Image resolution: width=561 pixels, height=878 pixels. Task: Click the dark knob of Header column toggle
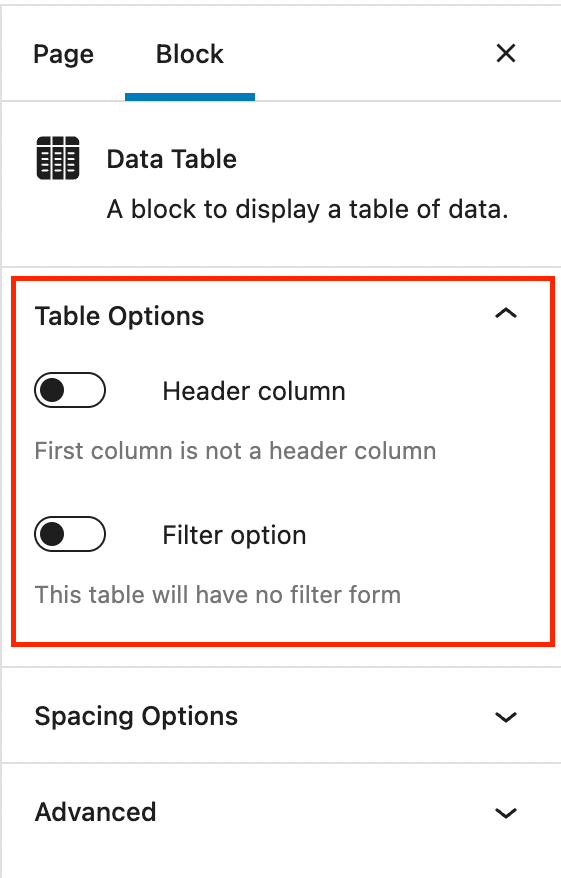53,390
